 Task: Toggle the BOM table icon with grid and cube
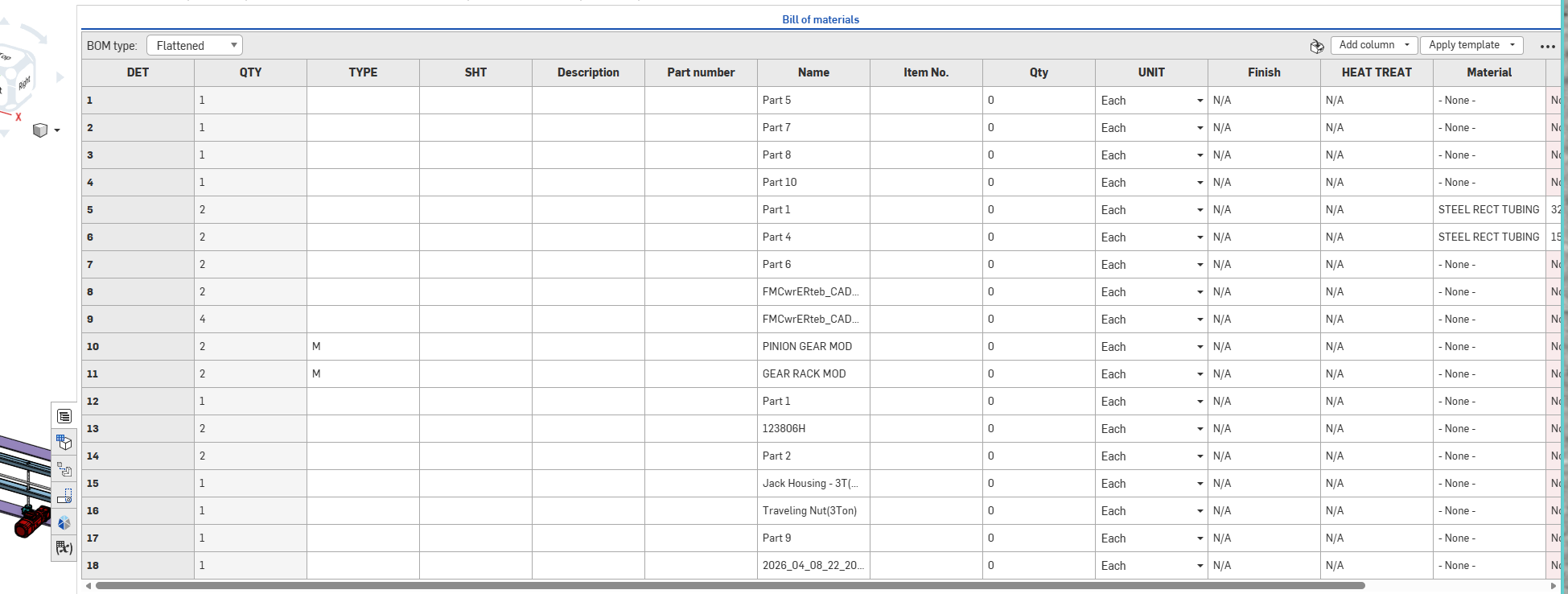click(64, 442)
